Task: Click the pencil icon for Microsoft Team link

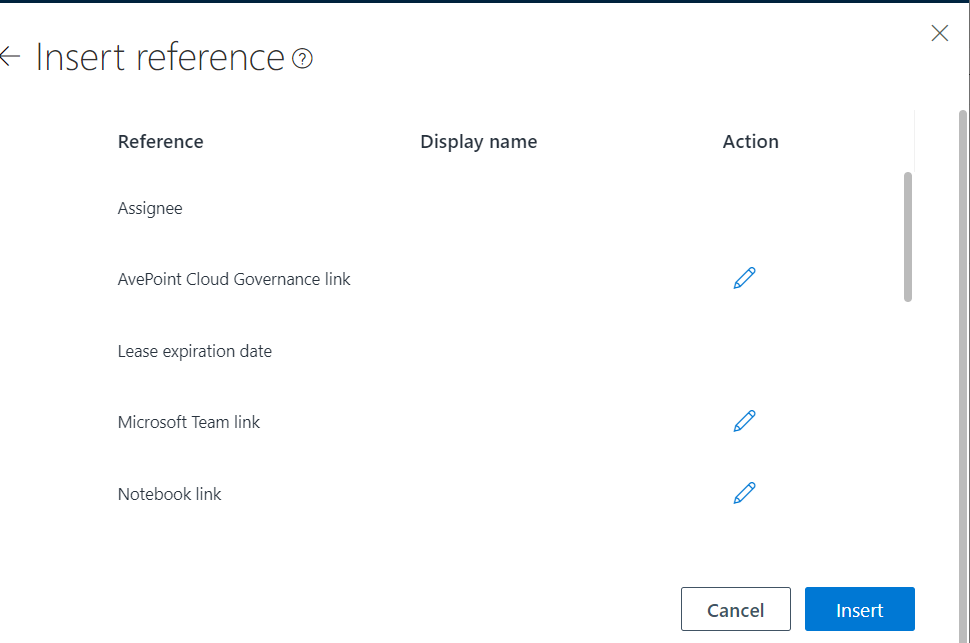Action: tap(744, 420)
